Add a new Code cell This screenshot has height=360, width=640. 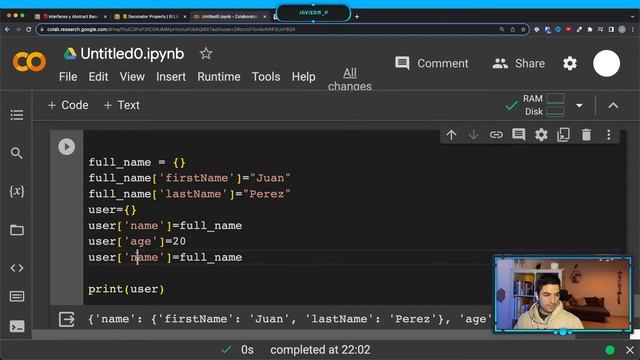[x=68, y=105]
